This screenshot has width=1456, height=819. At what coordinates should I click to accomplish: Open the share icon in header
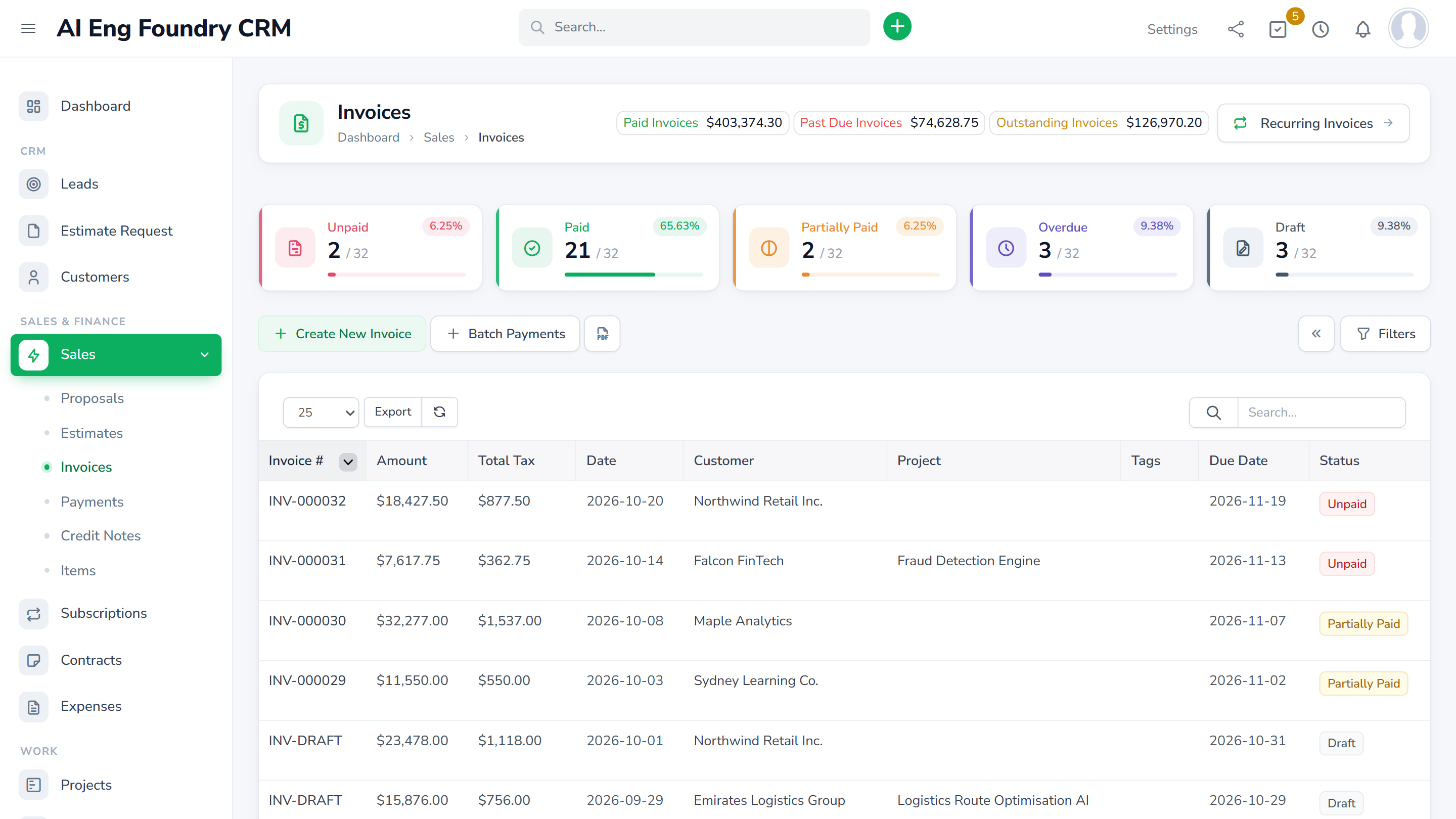(x=1236, y=29)
